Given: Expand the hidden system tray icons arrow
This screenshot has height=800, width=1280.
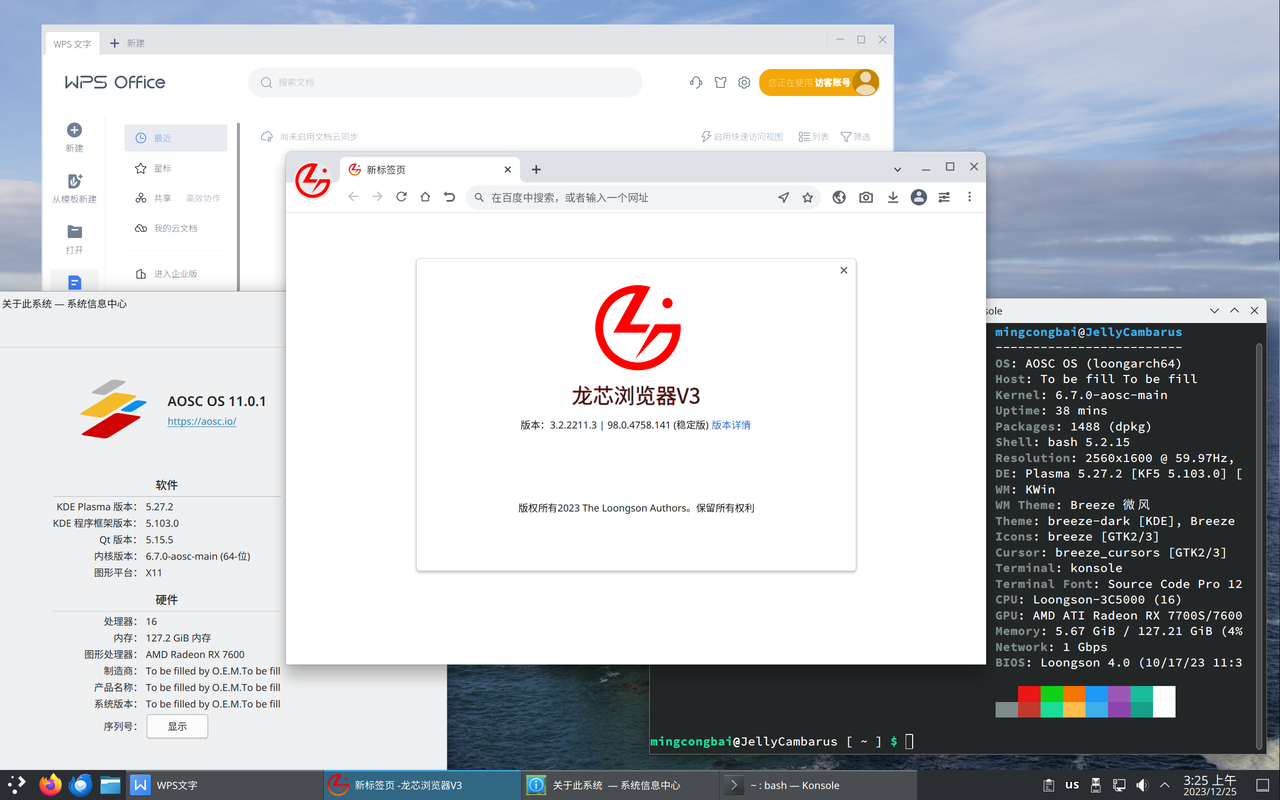Looking at the screenshot, I should (x=1165, y=785).
